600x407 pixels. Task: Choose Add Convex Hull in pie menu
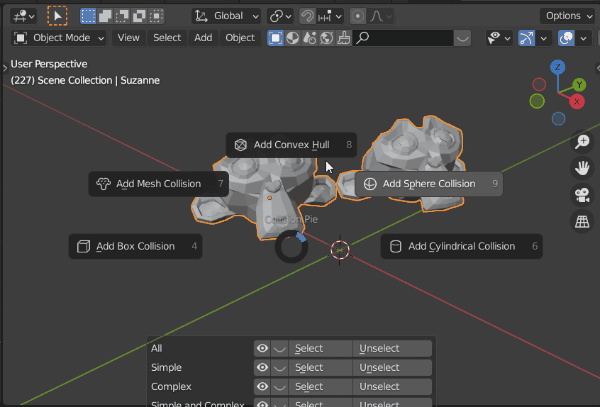292,145
